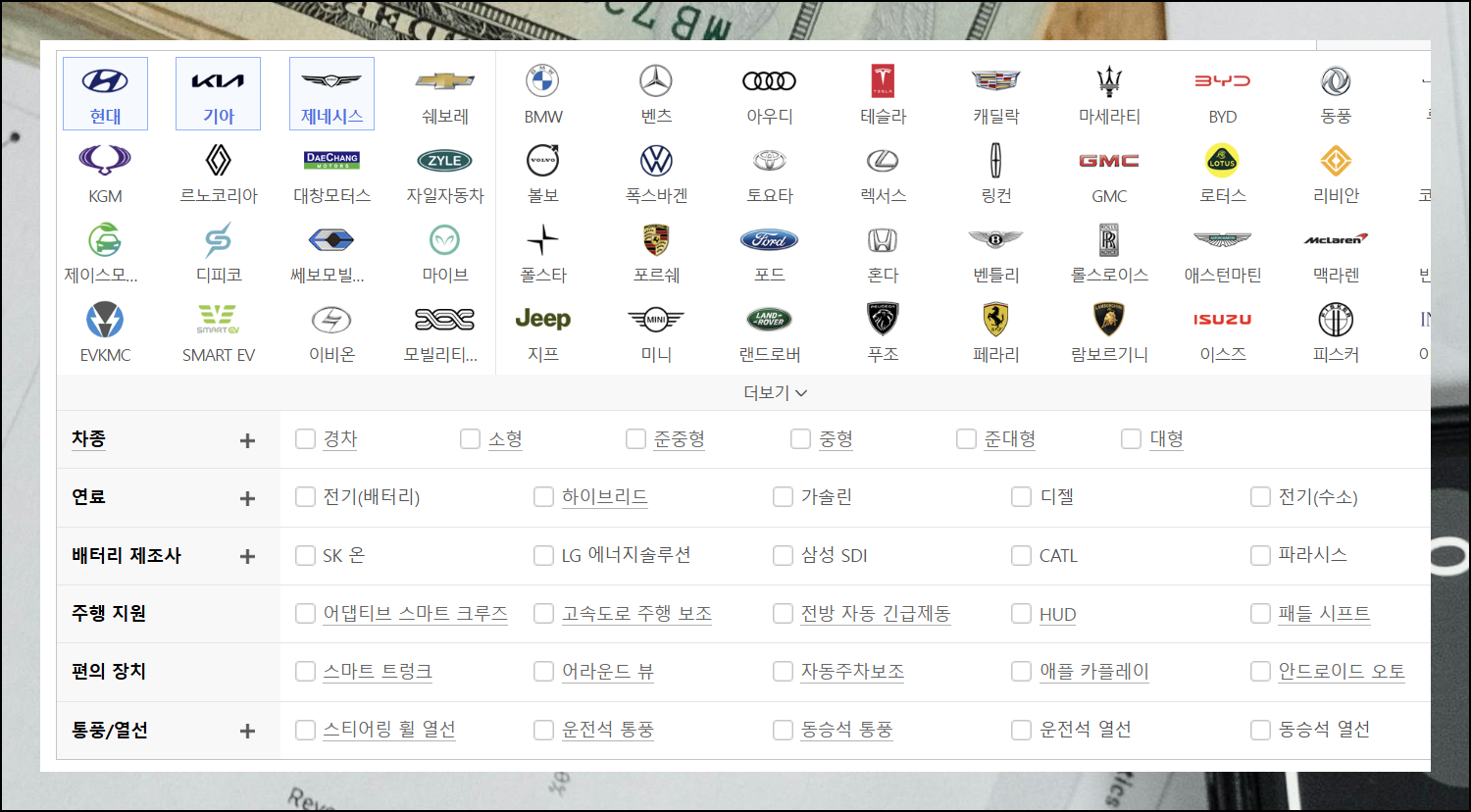This screenshot has width=1471, height=812.
Task: Pick the Isuzu (이스즈) logo
Action: click(x=1223, y=319)
